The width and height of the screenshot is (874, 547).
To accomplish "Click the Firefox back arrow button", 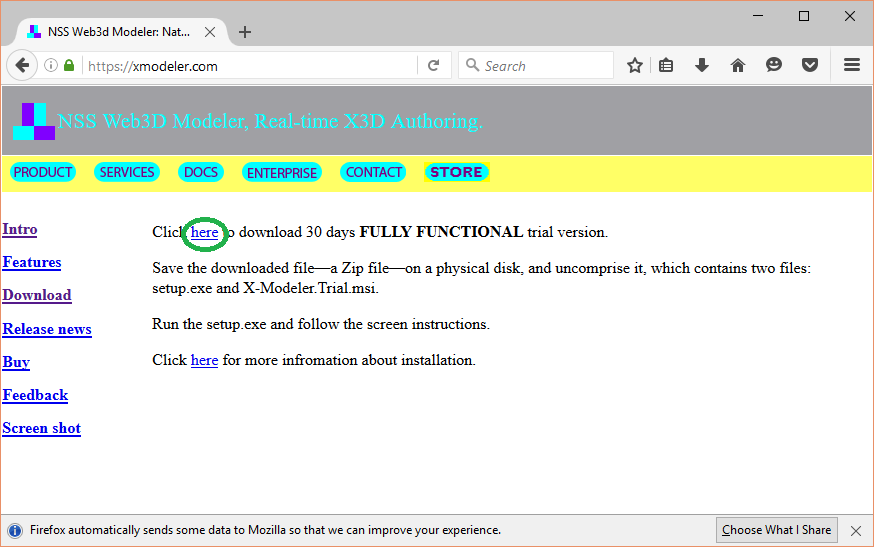I will tap(22, 66).
